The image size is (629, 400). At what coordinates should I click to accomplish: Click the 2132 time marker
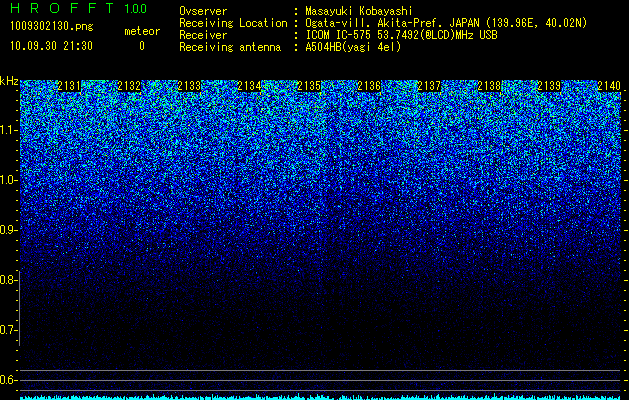coord(129,86)
